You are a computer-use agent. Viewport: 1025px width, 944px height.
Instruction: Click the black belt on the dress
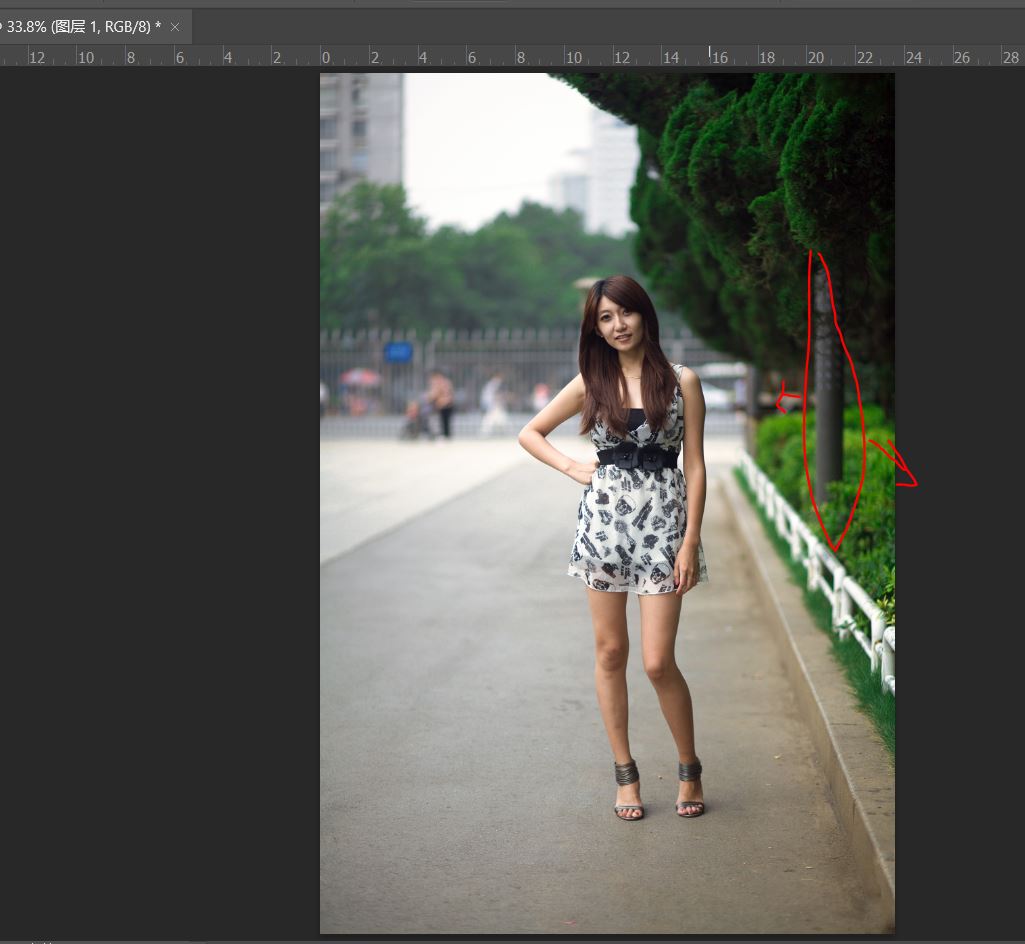(637, 457)
